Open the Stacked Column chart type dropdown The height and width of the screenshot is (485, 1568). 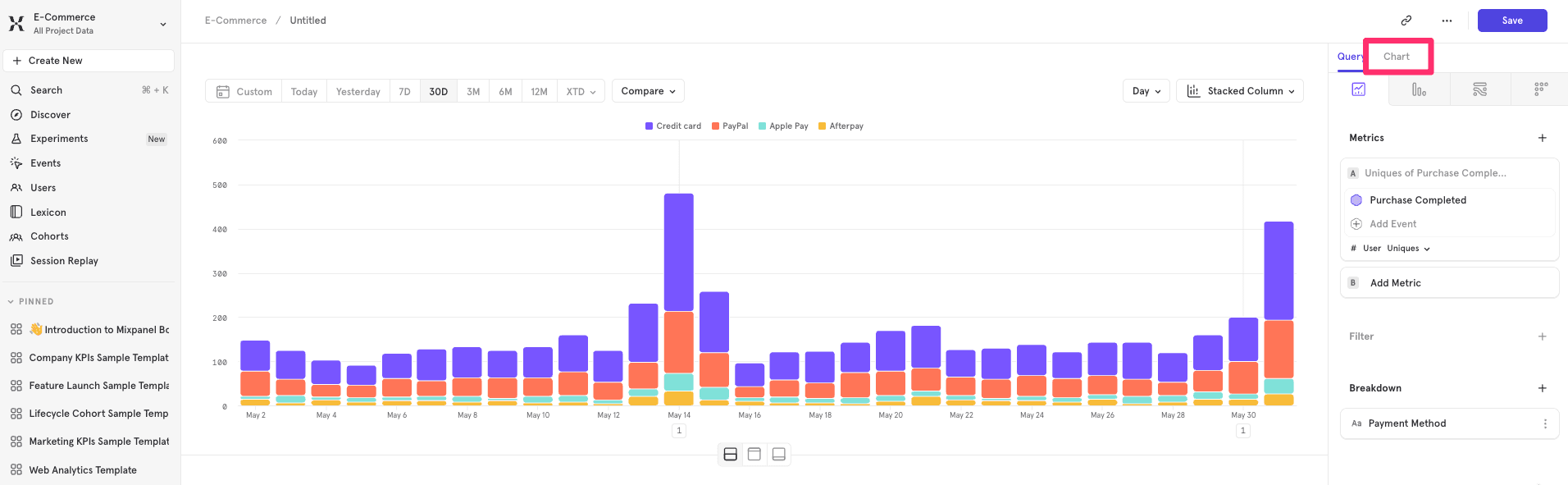(1239, 91)
